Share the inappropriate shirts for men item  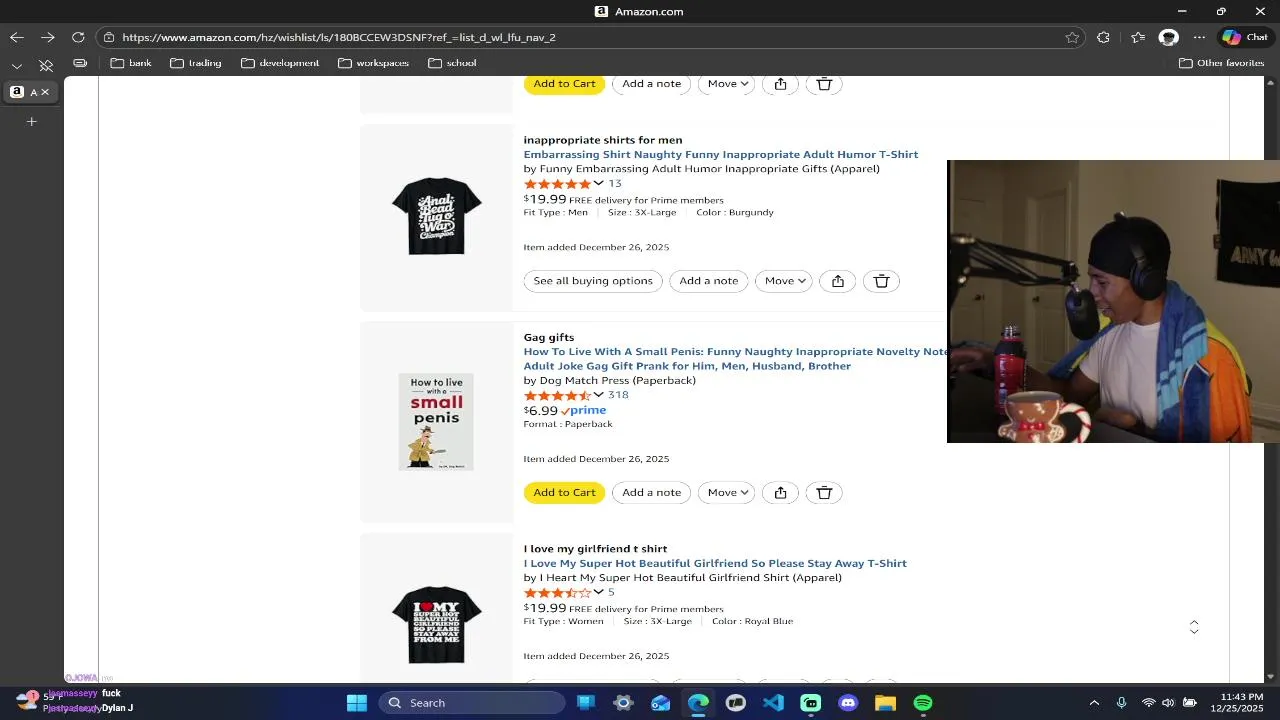point(838,281)
